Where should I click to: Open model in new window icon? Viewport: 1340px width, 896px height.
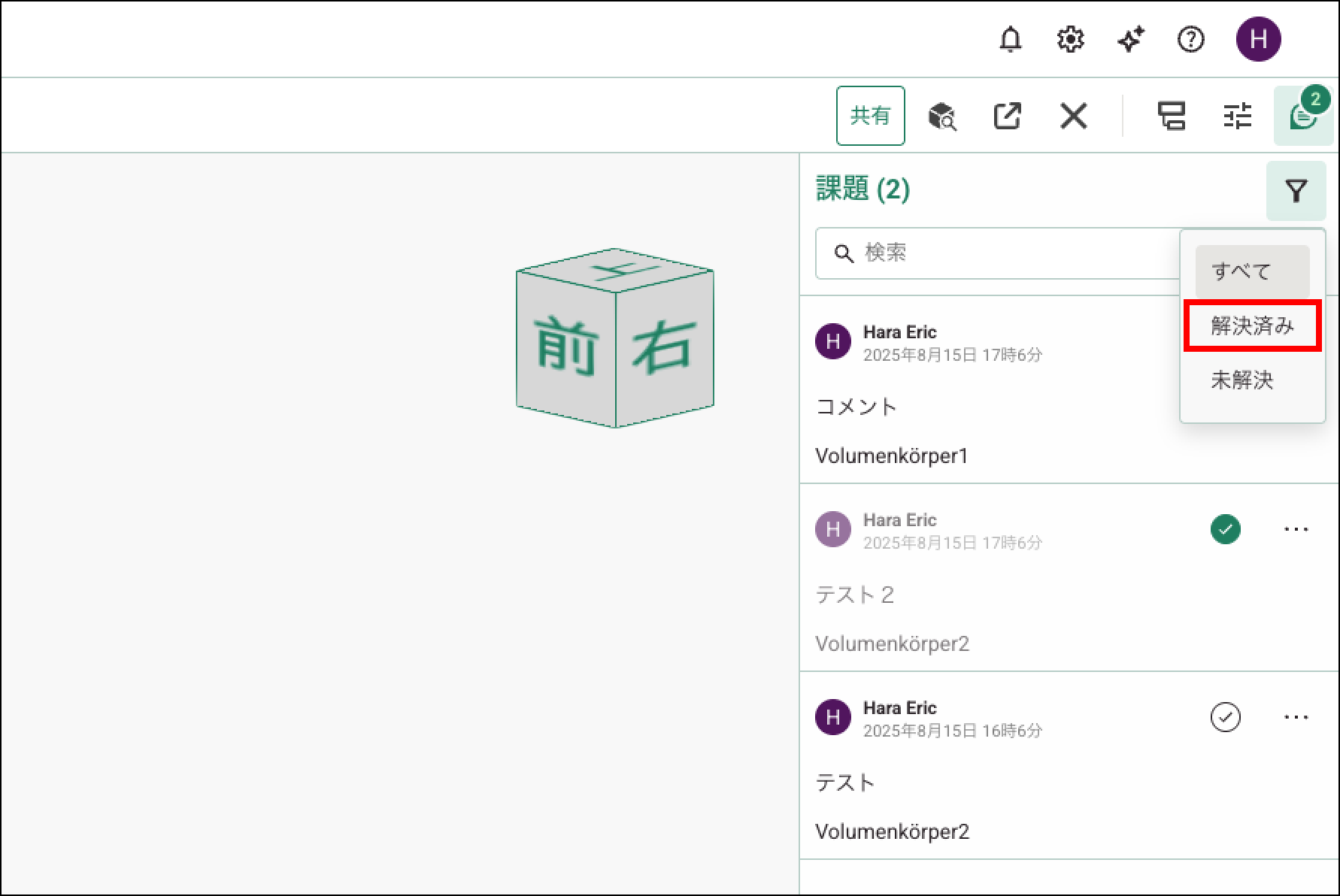[1007, 117]
